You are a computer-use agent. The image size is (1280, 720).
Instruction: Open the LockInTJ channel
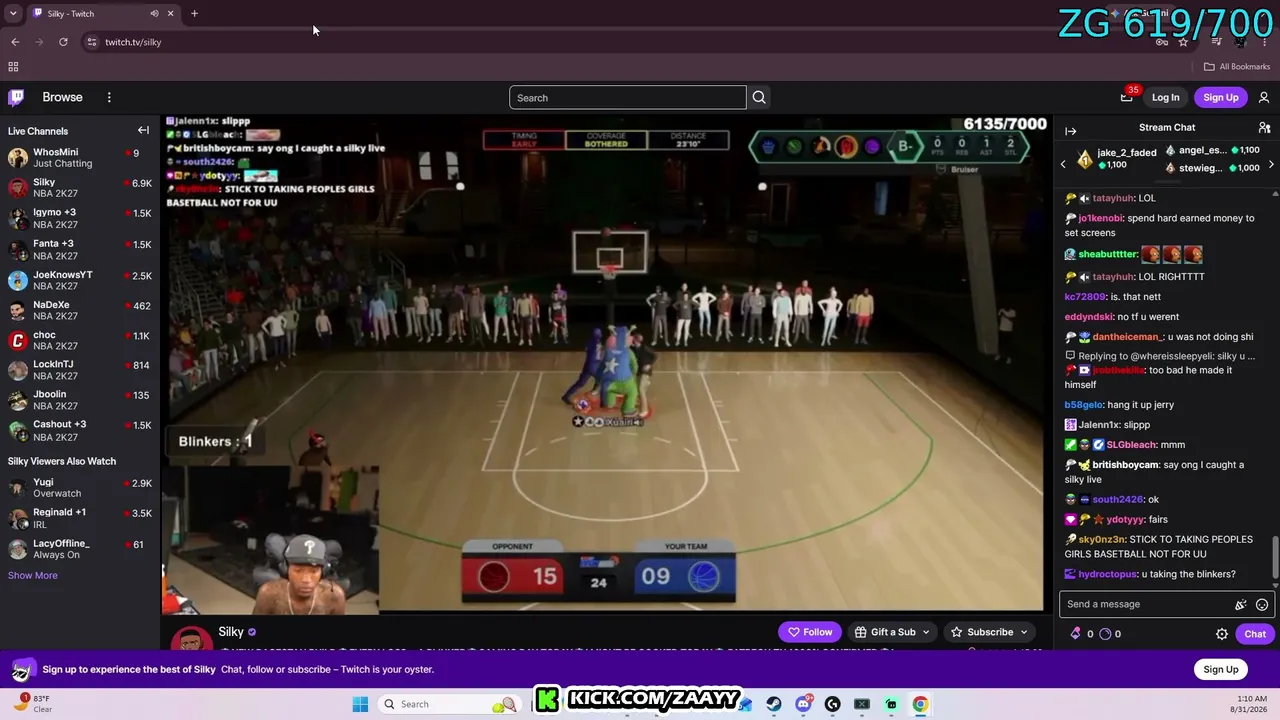[80, 370]
